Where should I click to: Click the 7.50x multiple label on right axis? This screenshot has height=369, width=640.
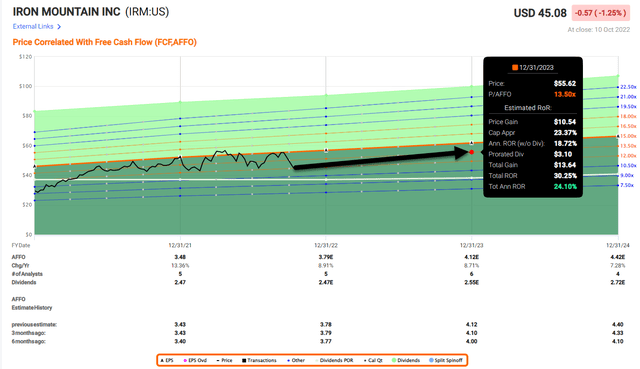(x=627, y=185)
